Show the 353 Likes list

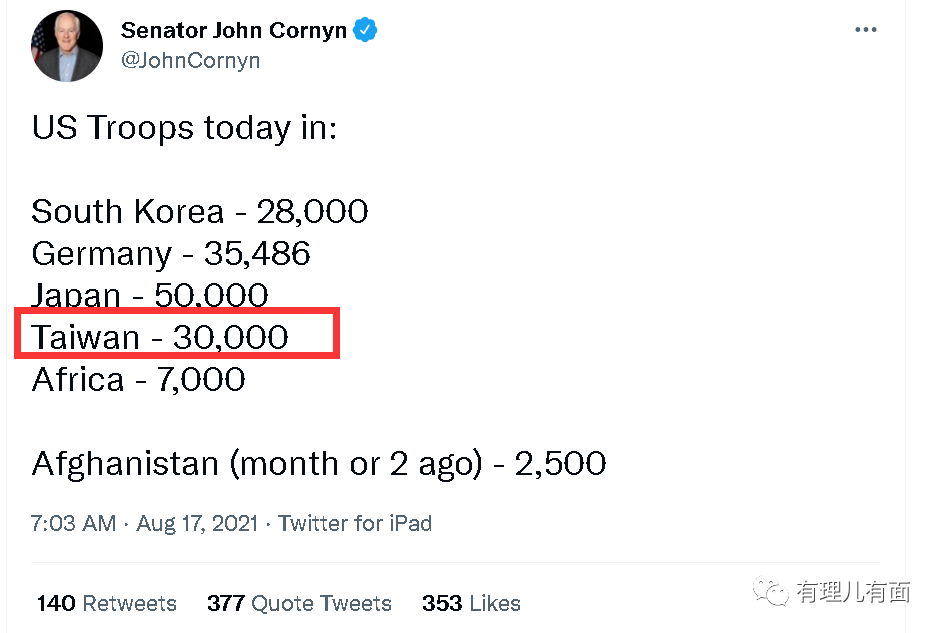tap(471, 603)
